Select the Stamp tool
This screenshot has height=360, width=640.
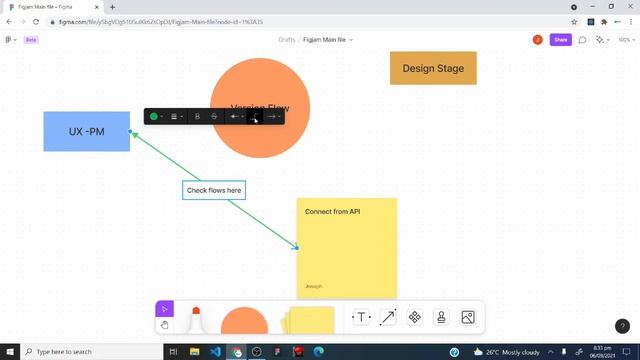[441, 317]
